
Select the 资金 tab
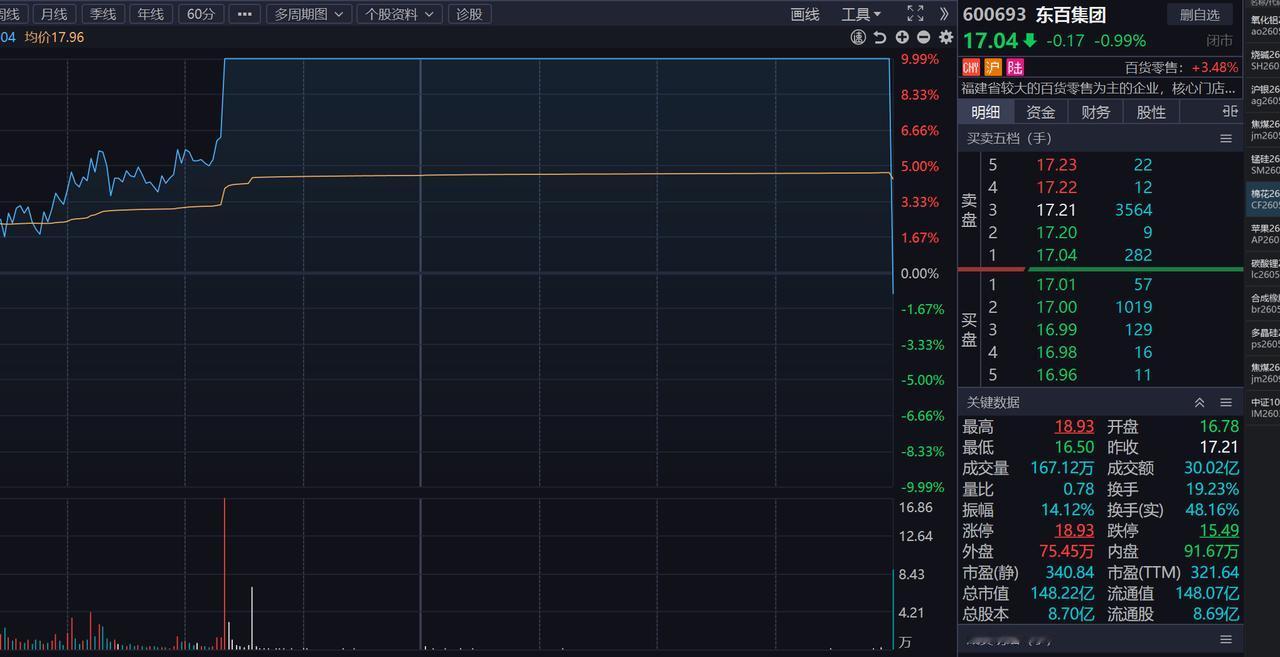pyautogui.click(x=1040, y=112)
